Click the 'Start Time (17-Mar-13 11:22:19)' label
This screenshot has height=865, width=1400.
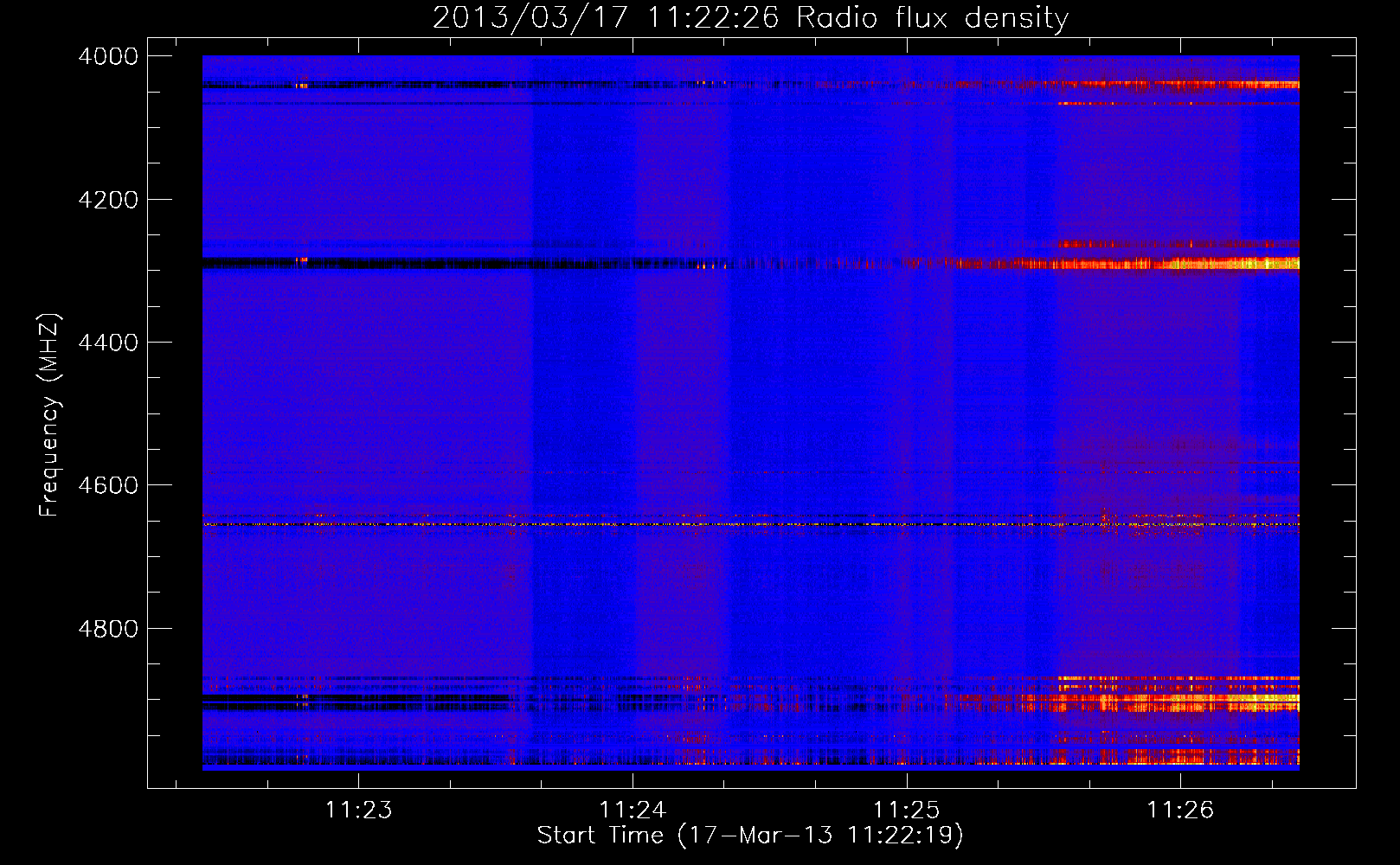coord(750,836)
